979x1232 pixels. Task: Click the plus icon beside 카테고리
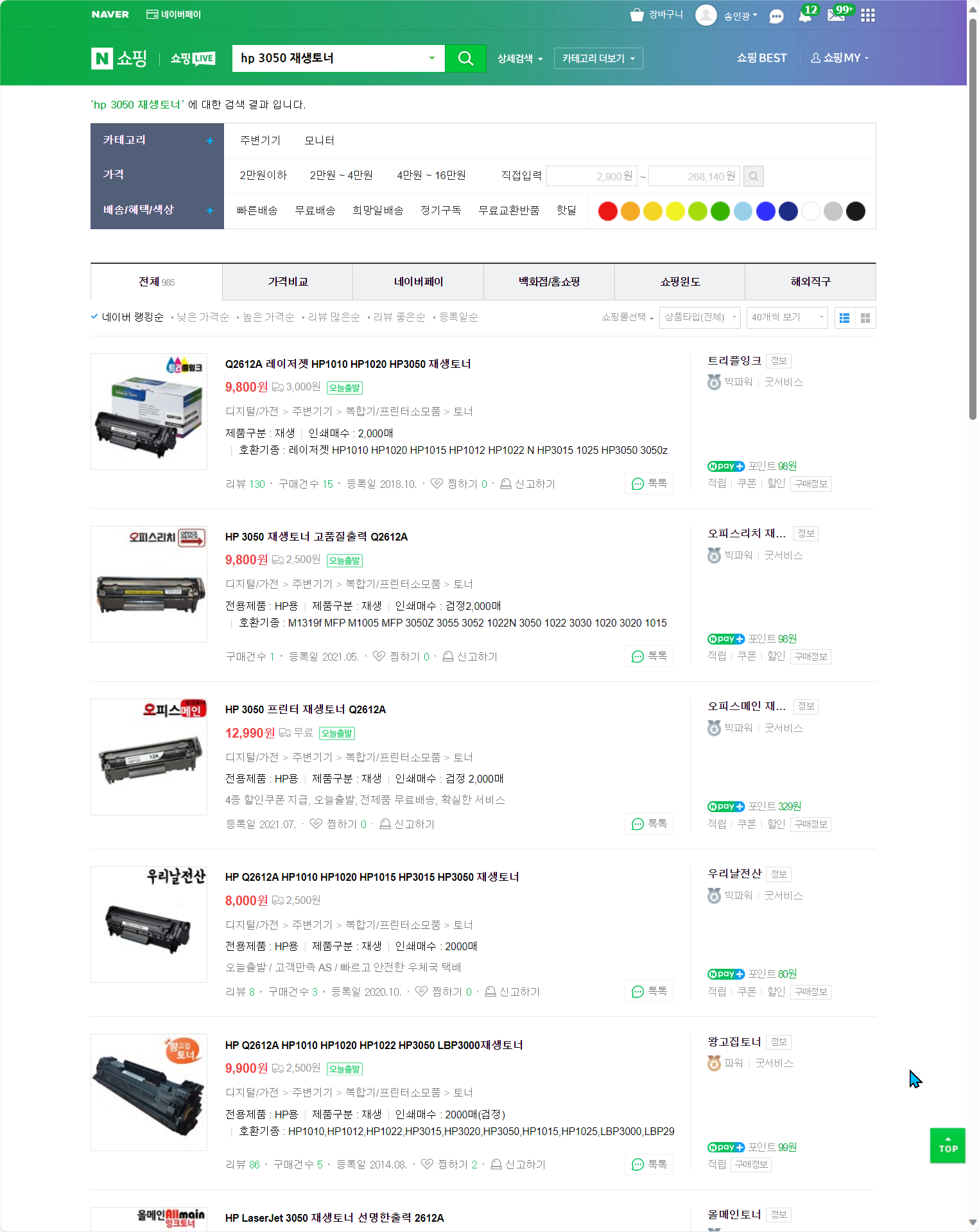click(210, 141)
